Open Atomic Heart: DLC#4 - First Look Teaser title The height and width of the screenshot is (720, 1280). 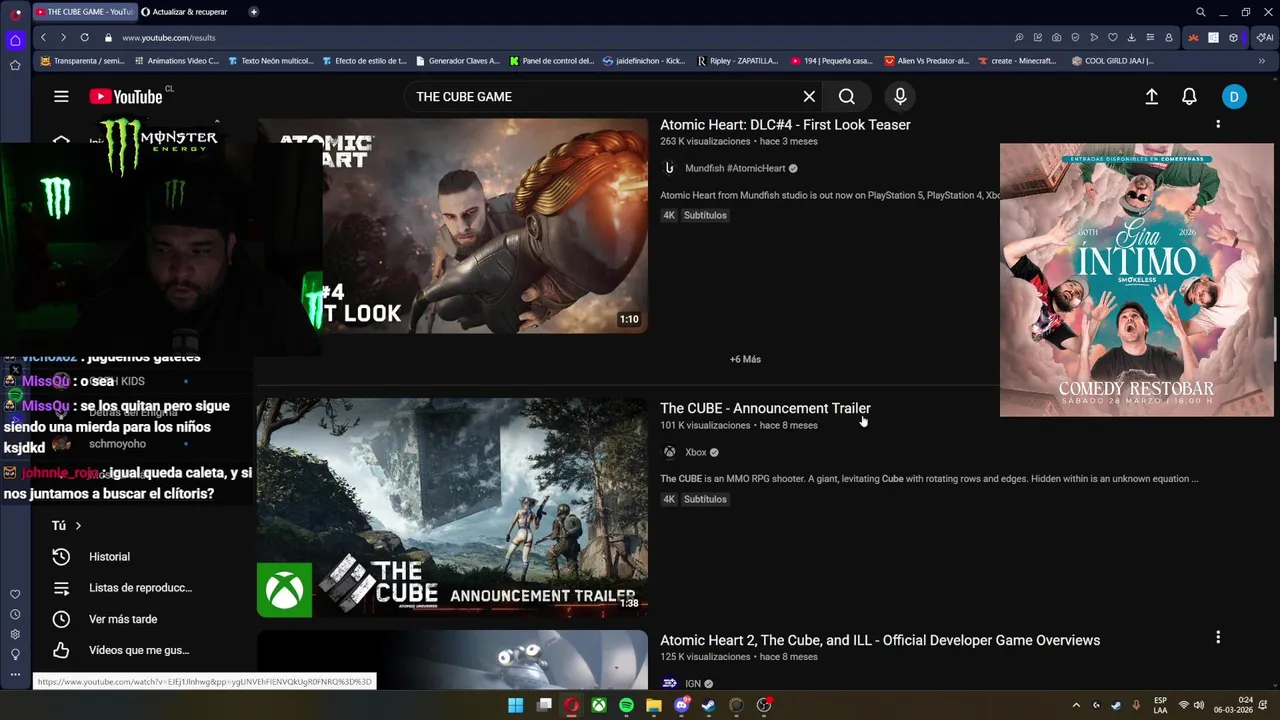click(x=785, y=125)
